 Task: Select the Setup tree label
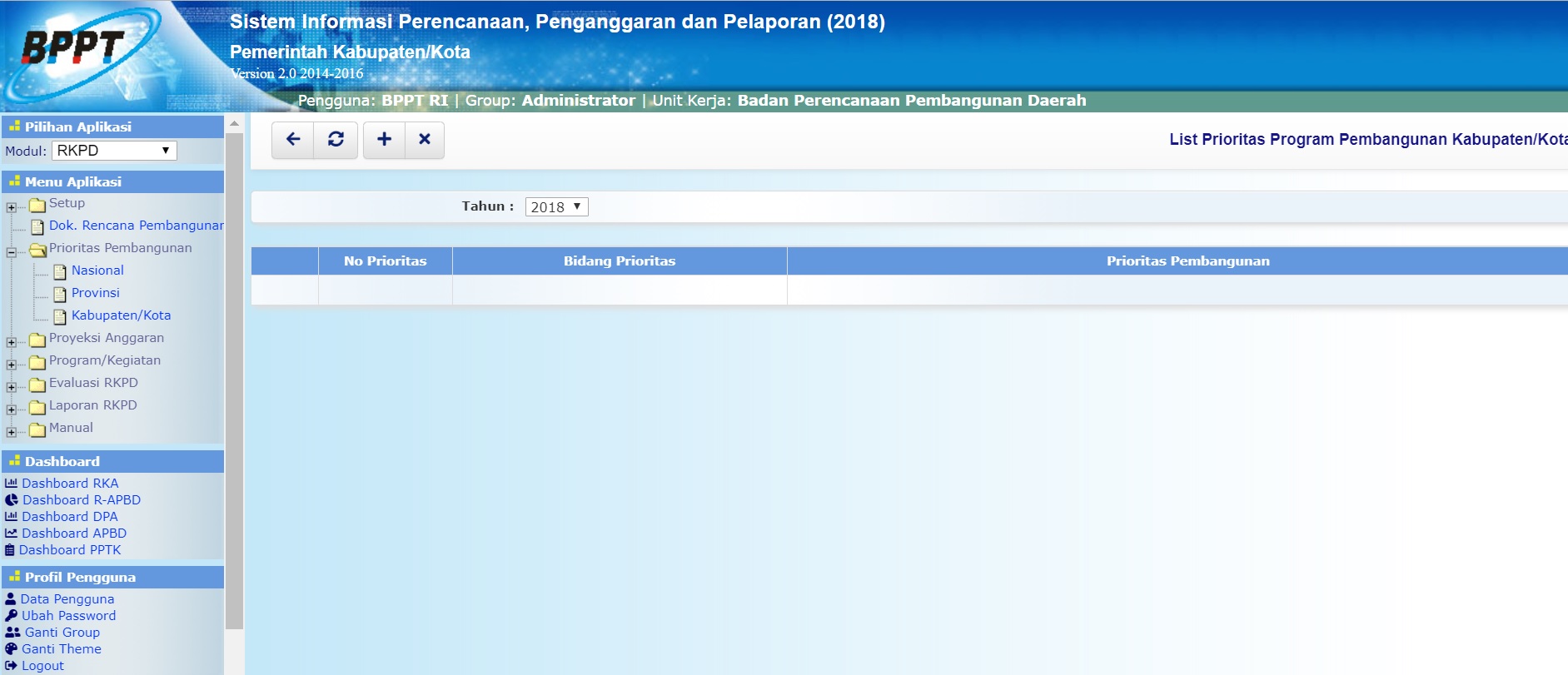[67, 203]
